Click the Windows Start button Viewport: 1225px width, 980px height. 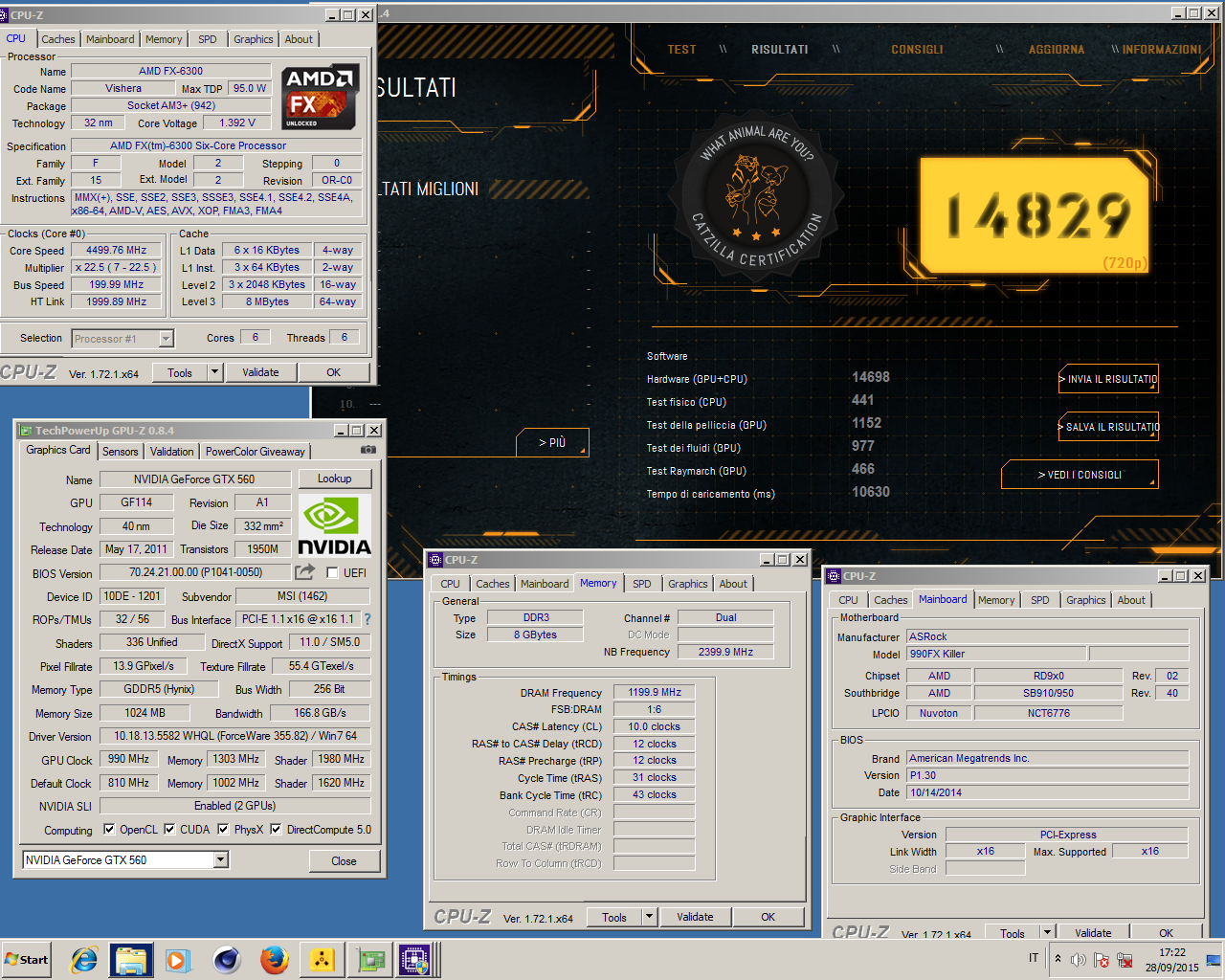pos(27,960)
